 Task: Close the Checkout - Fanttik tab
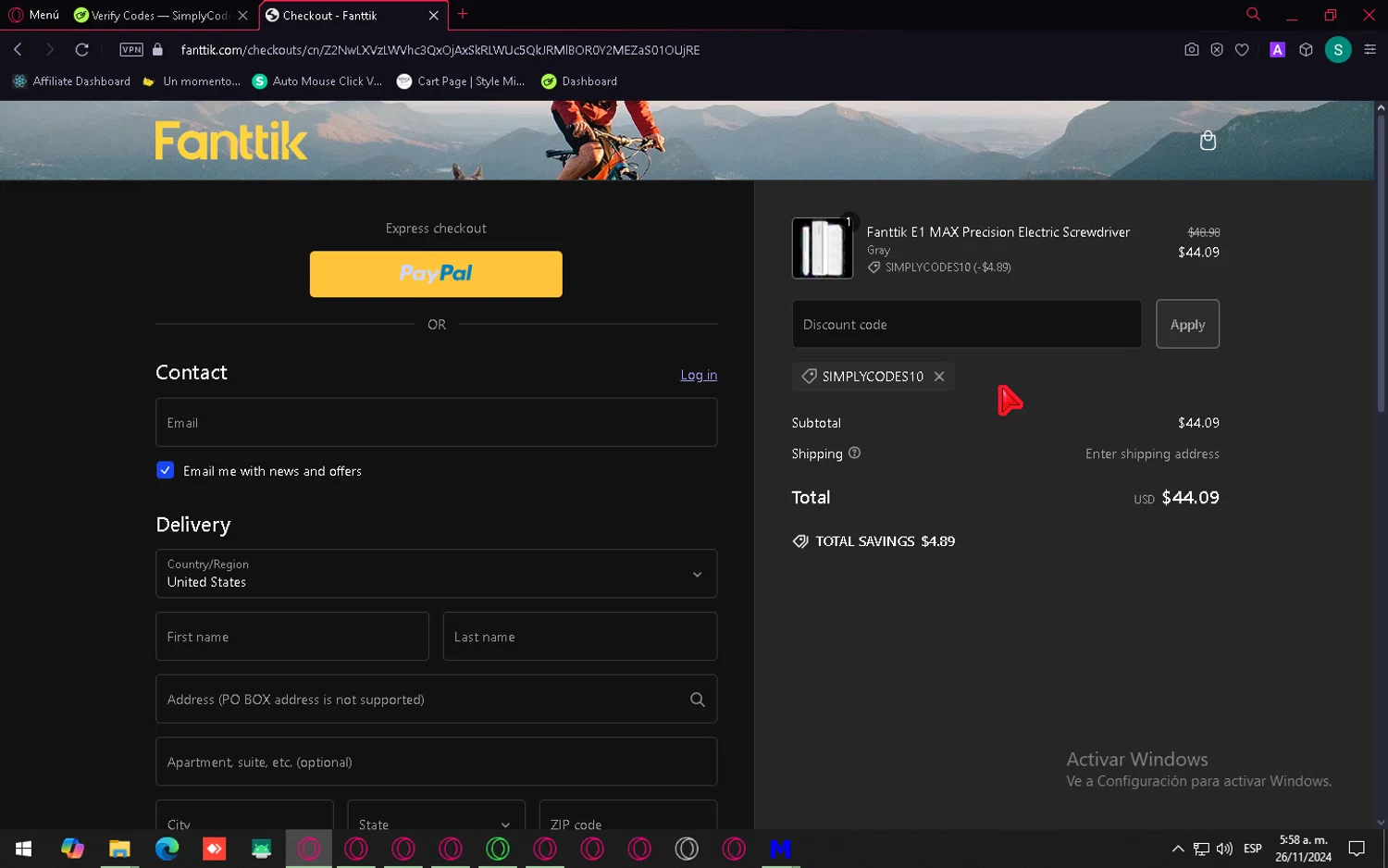coord(433,16)
